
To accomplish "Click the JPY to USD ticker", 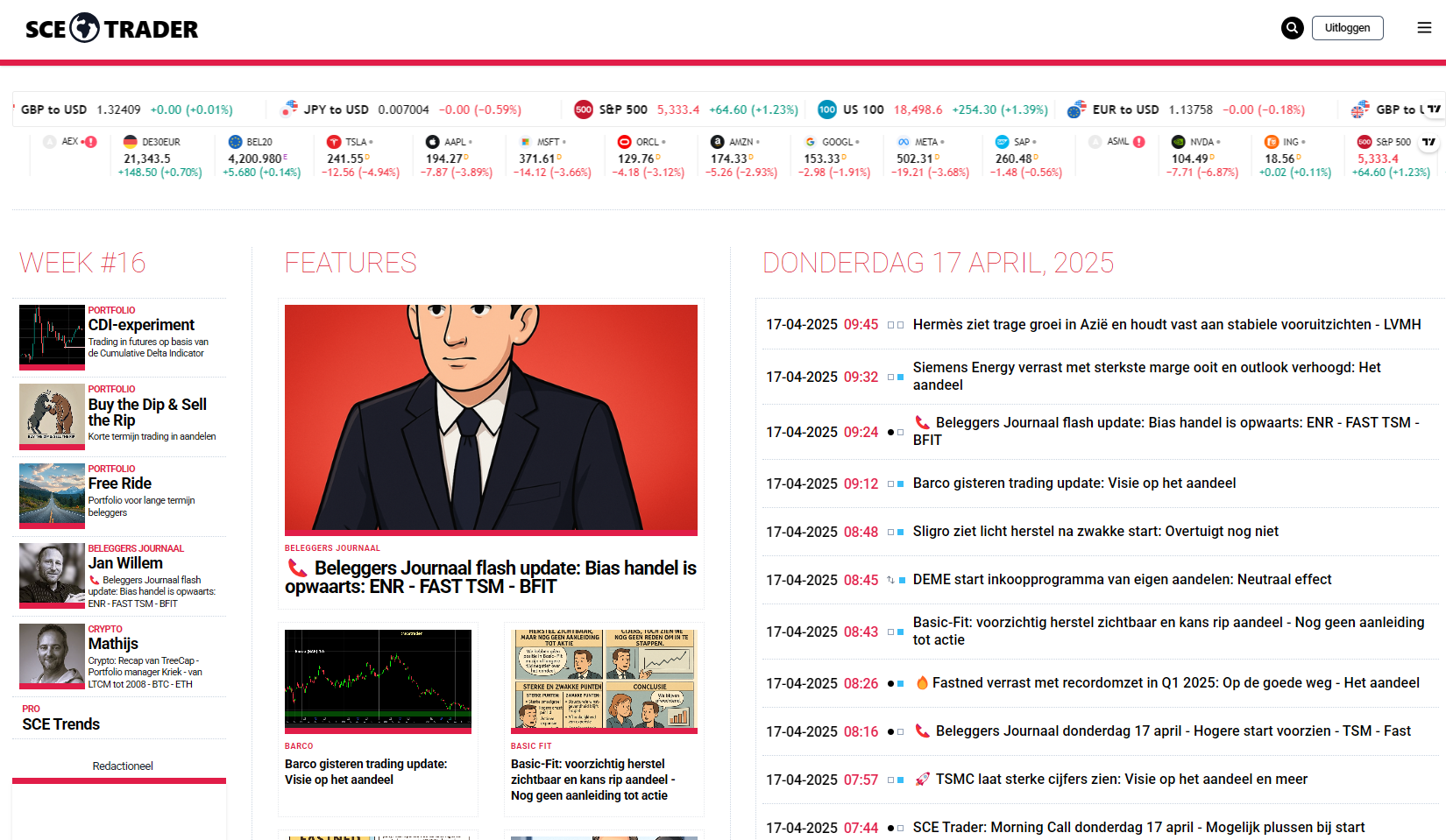I will (x=401, y=109).
